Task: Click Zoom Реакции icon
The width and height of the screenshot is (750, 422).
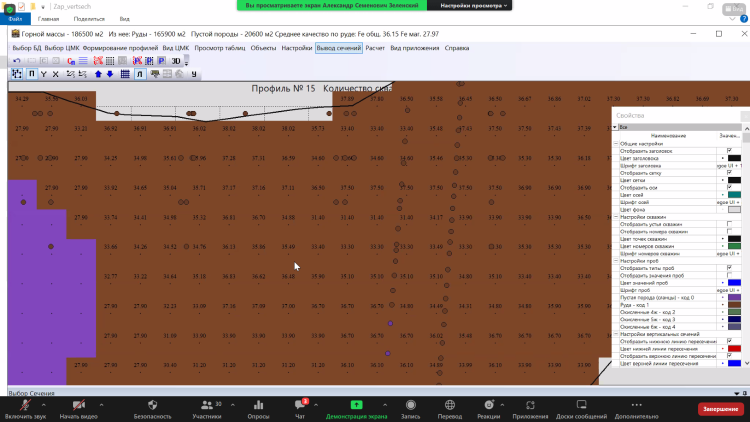Action: tap(489, 408)
